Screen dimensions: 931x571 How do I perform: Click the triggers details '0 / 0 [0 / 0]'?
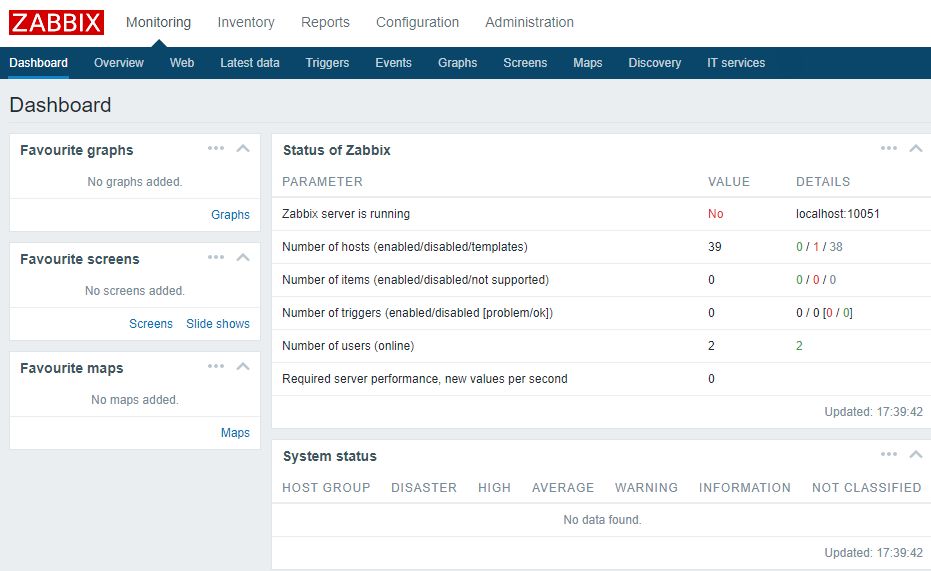(x=825, y=313)
